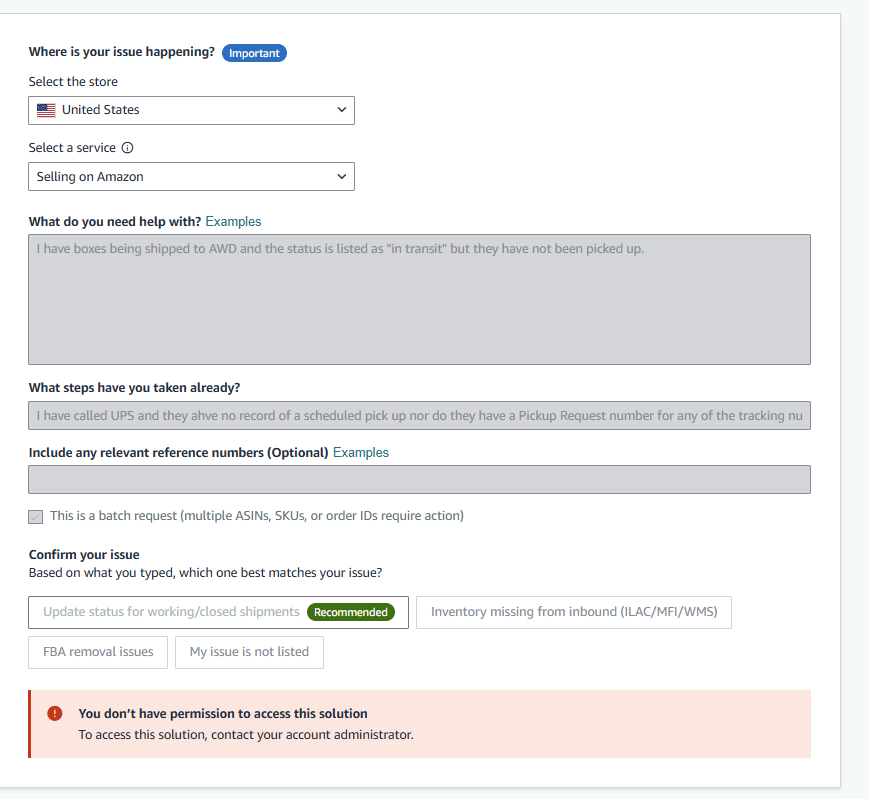Click the chevron arrow on the store selector
This screenshot has height=799, width=869.
coord(342,110)
